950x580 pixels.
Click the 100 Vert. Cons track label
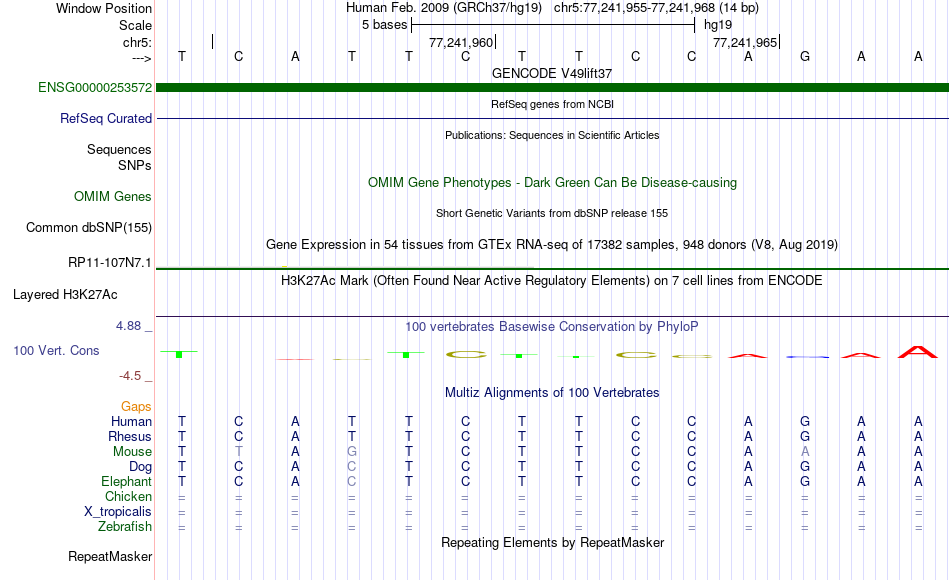pos(56,350)
